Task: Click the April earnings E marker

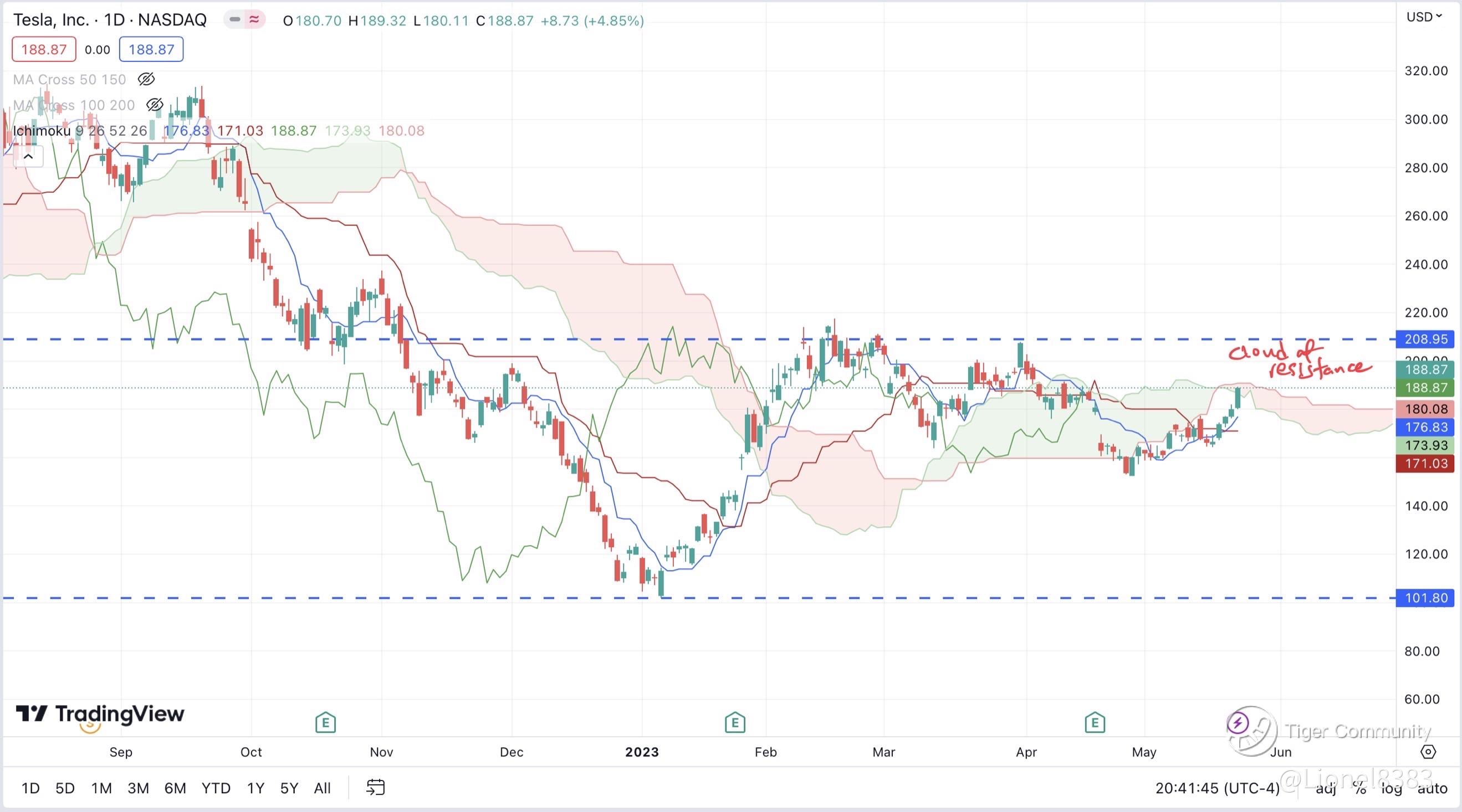Action: click(x=1094, y=722)
